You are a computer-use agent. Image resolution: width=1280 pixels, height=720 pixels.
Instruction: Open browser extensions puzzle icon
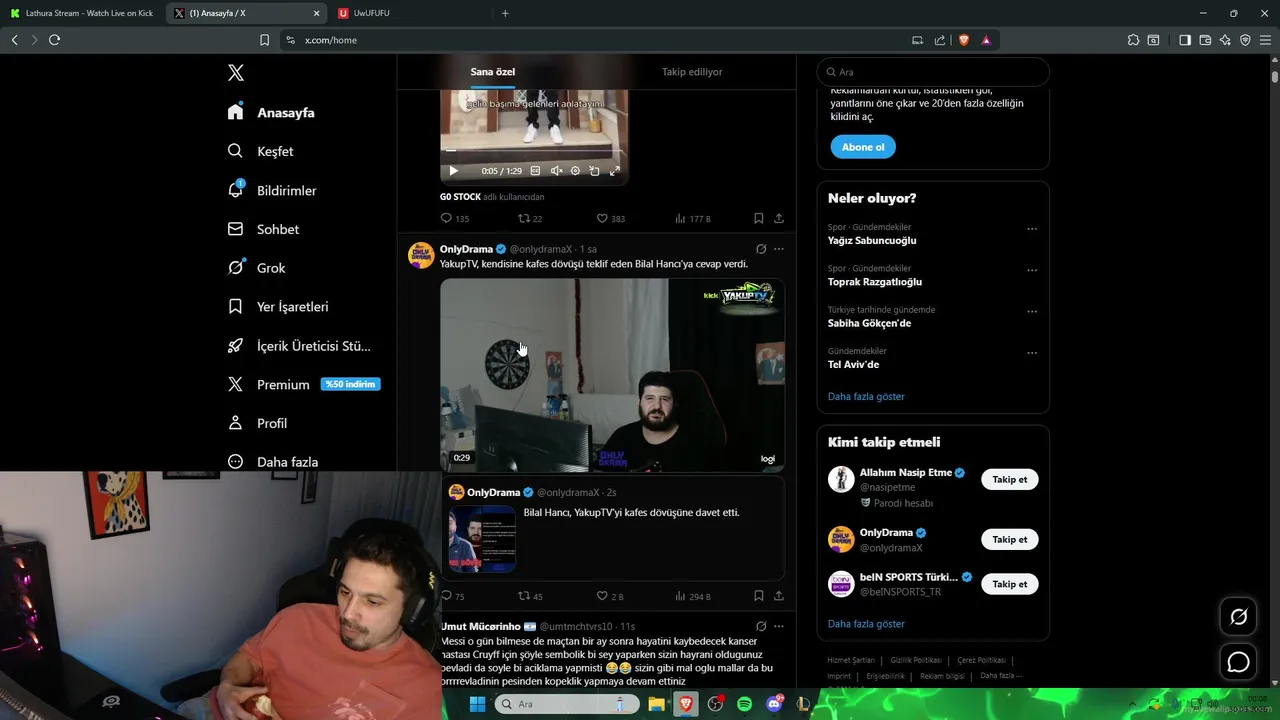point(1133,40)
